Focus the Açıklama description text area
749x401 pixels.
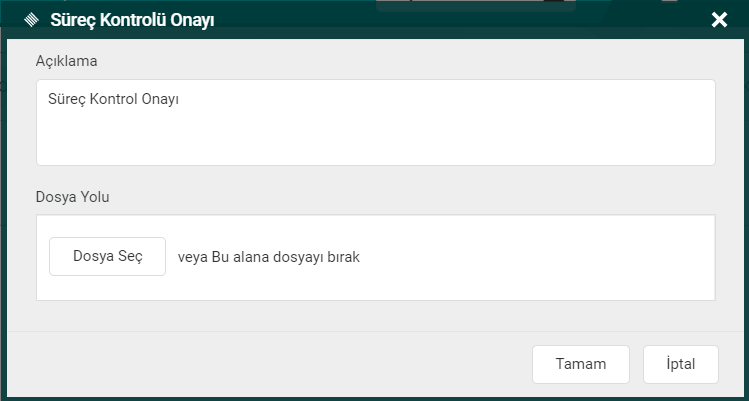click(376, 122)
